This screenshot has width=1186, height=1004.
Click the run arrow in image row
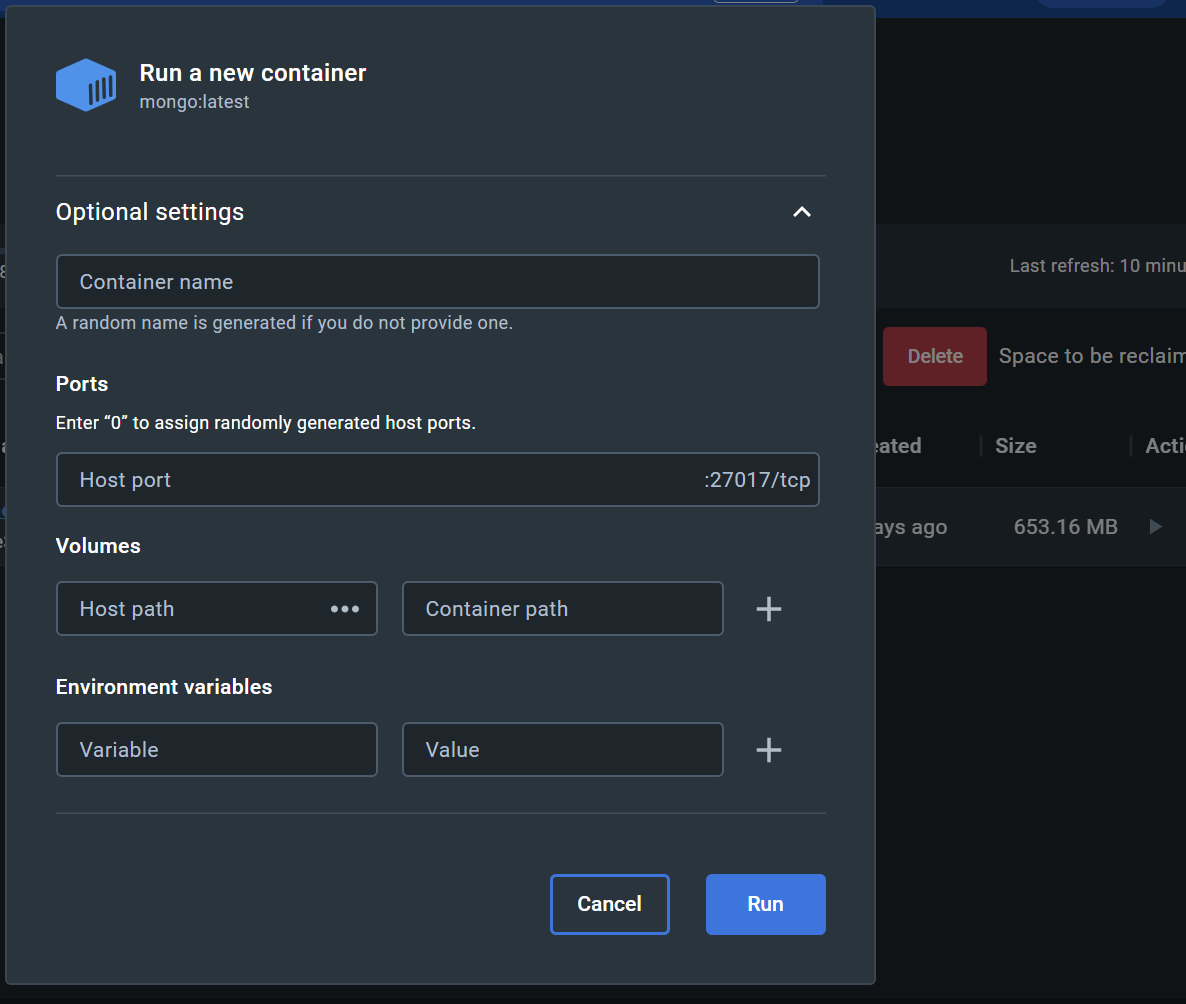[1155, 527]
